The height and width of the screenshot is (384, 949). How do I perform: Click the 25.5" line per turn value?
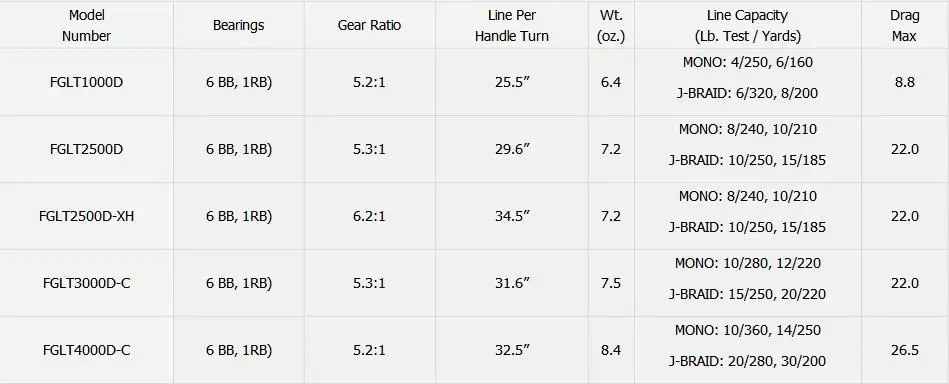point(512,82)
